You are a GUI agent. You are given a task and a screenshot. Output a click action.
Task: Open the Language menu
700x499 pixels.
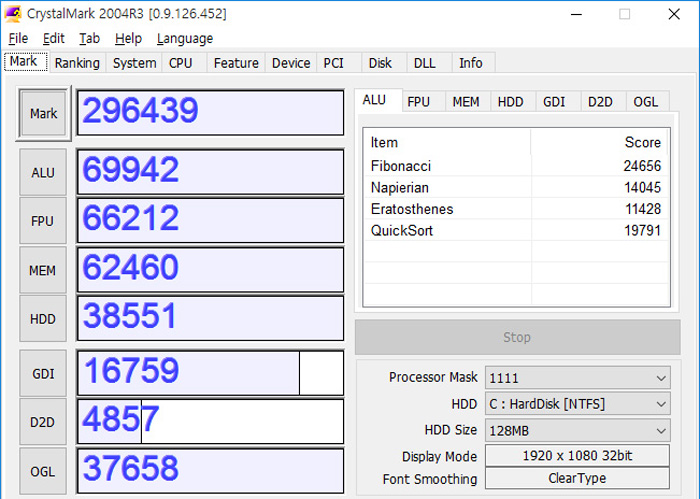(x=185, y=39)
